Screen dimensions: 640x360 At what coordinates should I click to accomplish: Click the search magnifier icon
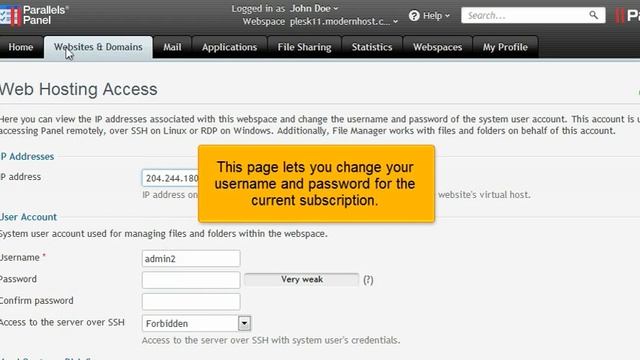[x=593, y=15]
